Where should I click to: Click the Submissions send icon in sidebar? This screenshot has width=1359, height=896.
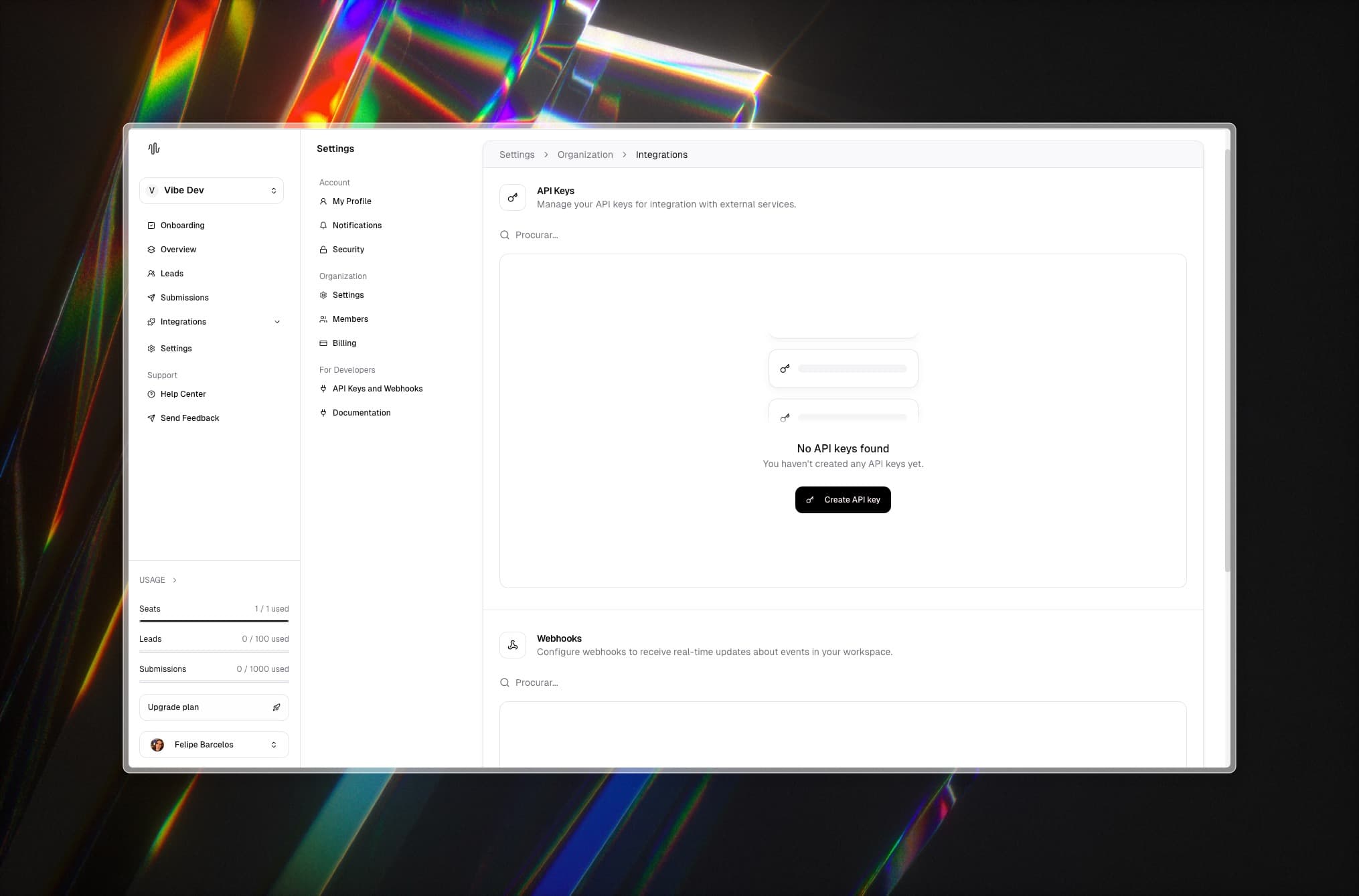pos(151,297)
